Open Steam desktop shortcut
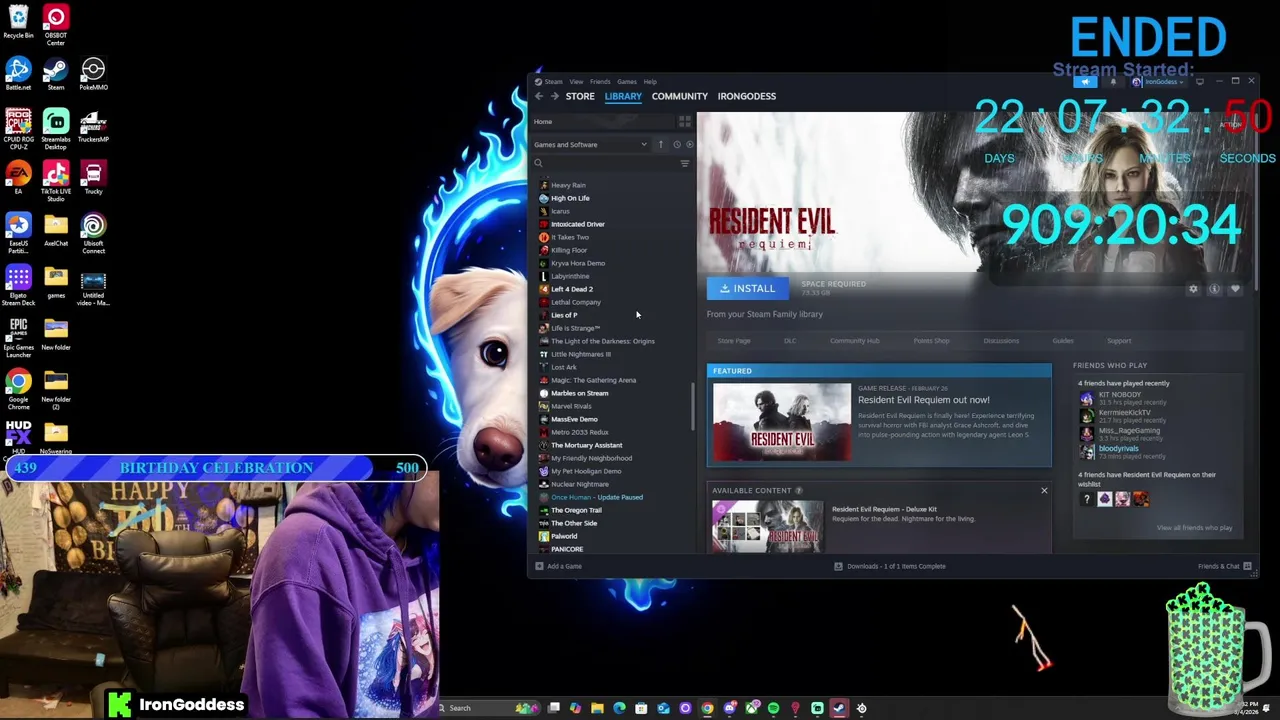 coord(56,73)
